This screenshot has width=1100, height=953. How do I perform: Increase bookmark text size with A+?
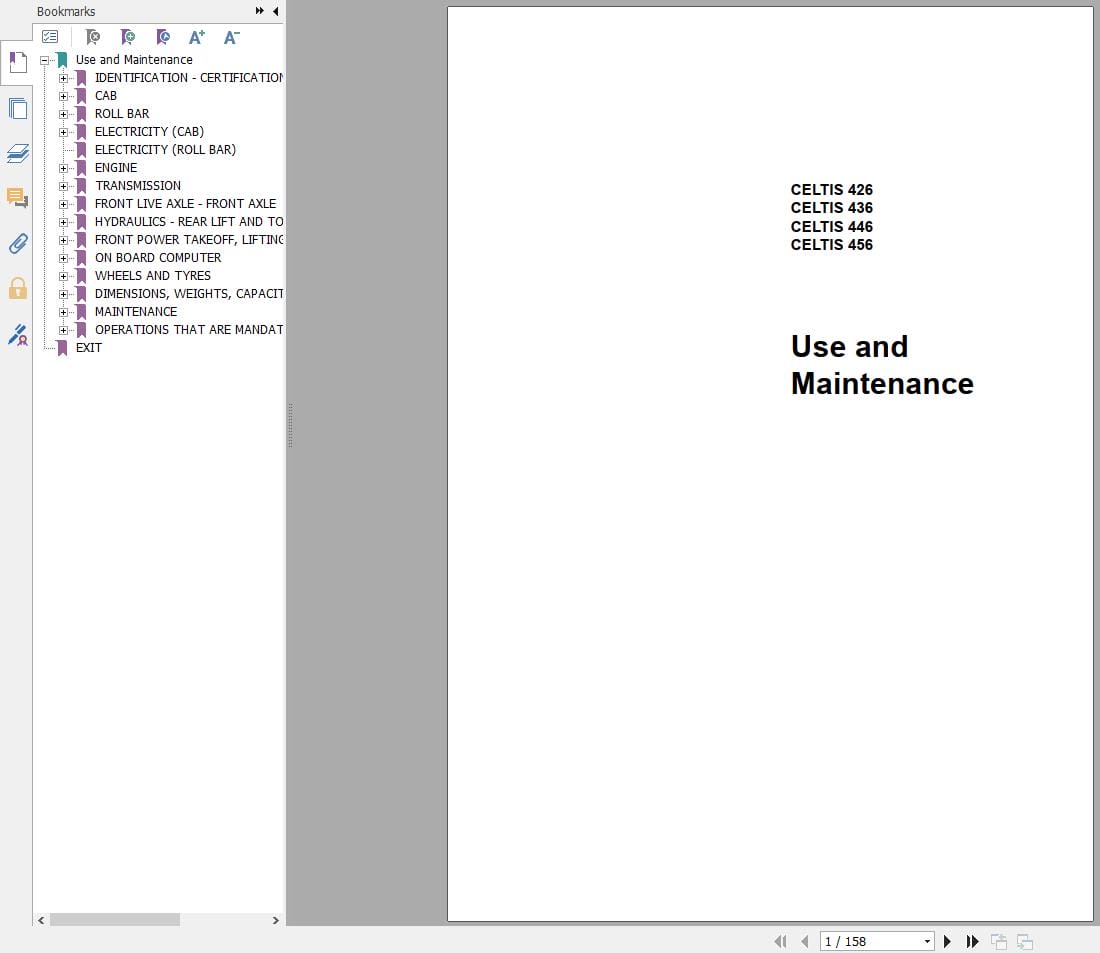[196, 36]
